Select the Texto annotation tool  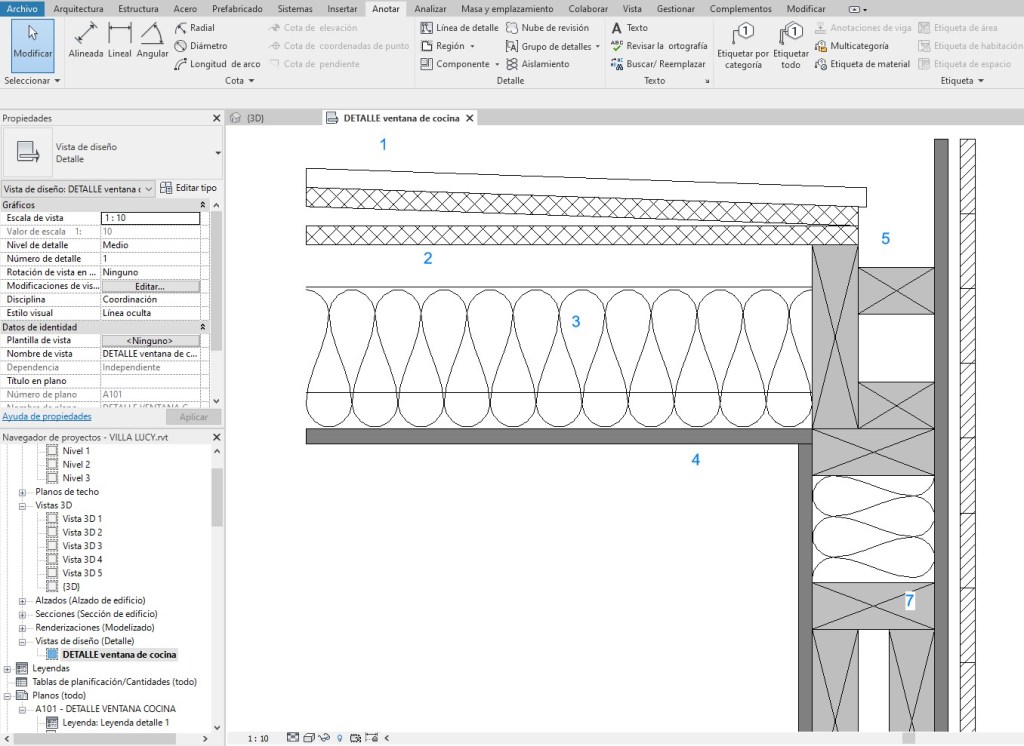[630, 28]
